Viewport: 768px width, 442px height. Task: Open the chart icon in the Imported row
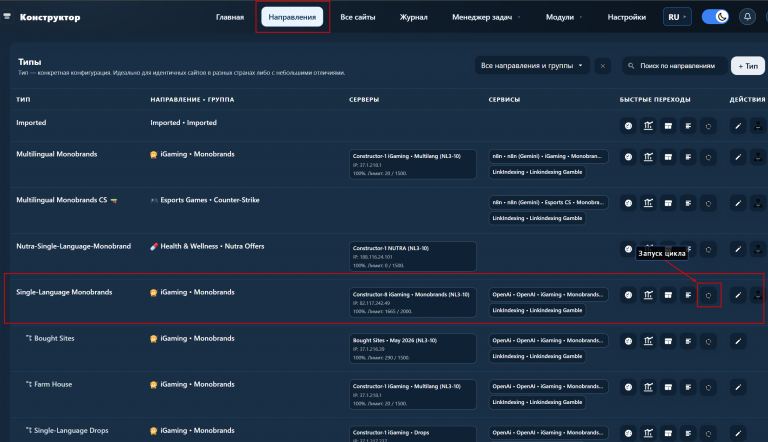648,126
